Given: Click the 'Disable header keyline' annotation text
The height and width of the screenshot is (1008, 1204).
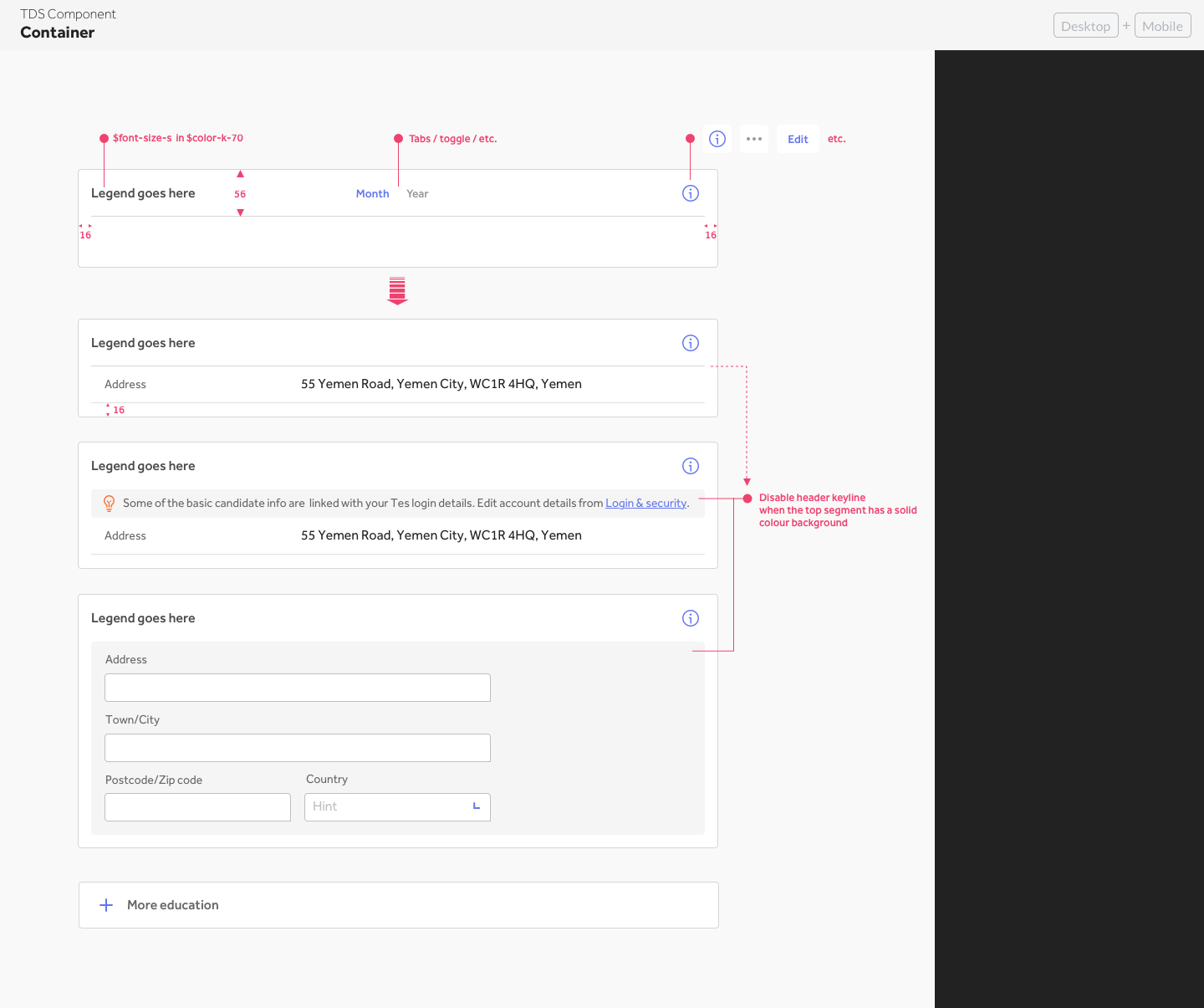Looking at the screenshot, I should point(838,510).
